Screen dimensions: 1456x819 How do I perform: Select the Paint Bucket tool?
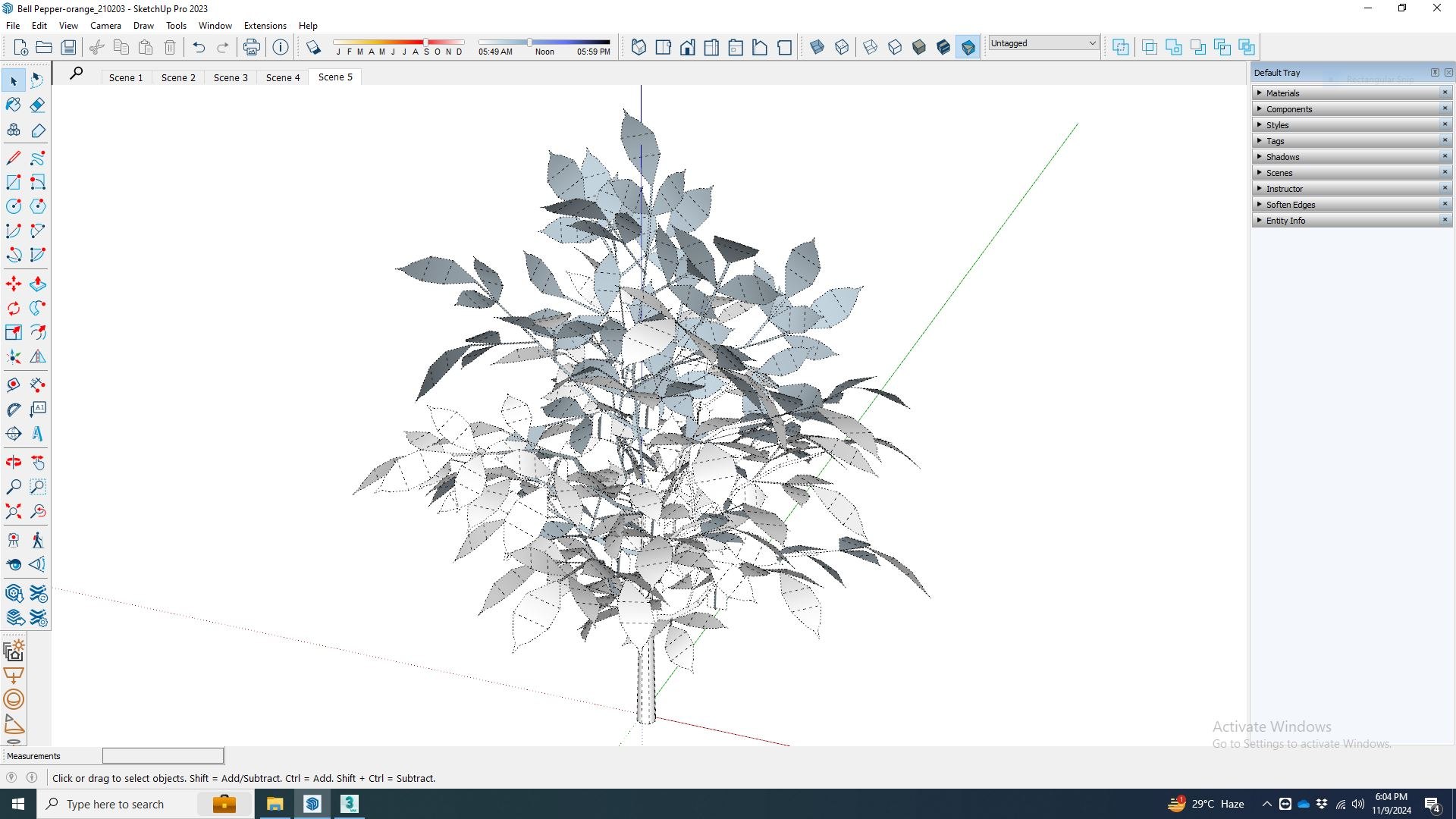click(14, 105)
